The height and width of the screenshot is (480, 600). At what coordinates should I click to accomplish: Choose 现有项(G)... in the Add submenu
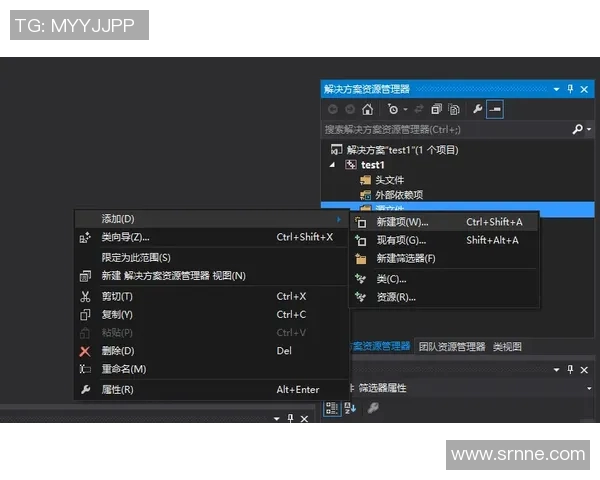point(401,240)
